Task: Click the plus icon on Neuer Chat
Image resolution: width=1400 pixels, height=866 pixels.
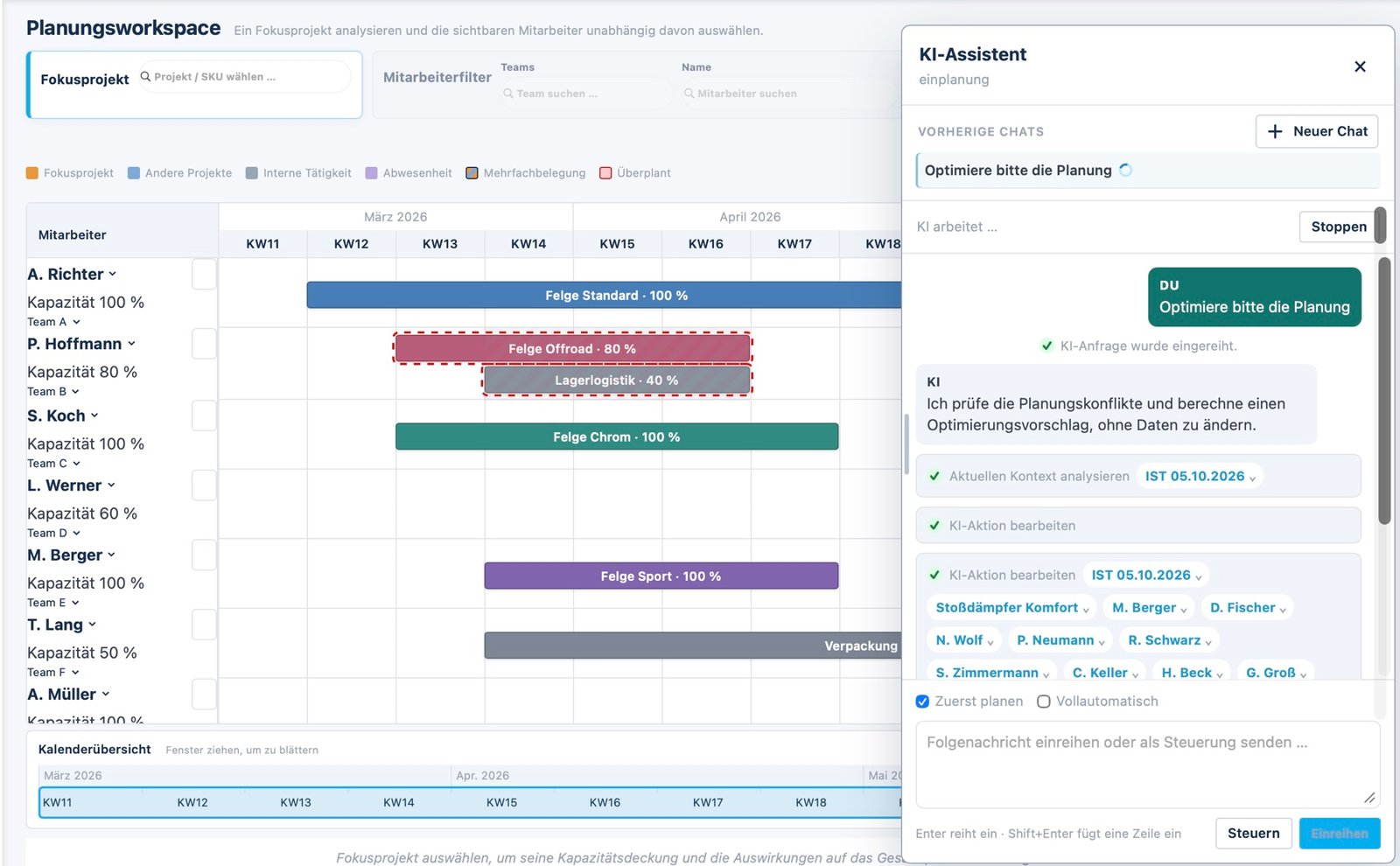Action: click(x=1275, y=131)
